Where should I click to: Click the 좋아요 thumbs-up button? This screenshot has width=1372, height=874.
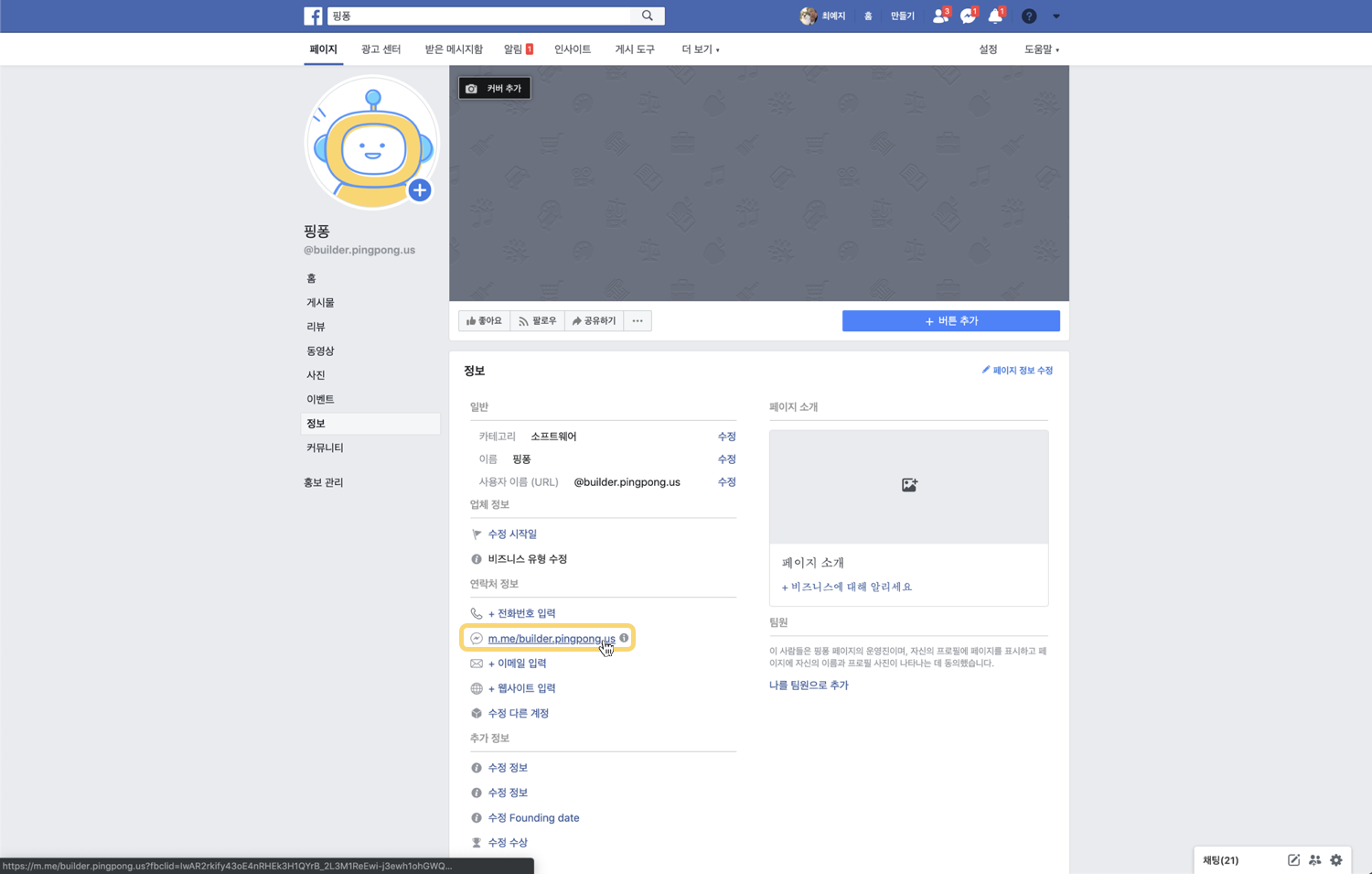pos(484,321)
